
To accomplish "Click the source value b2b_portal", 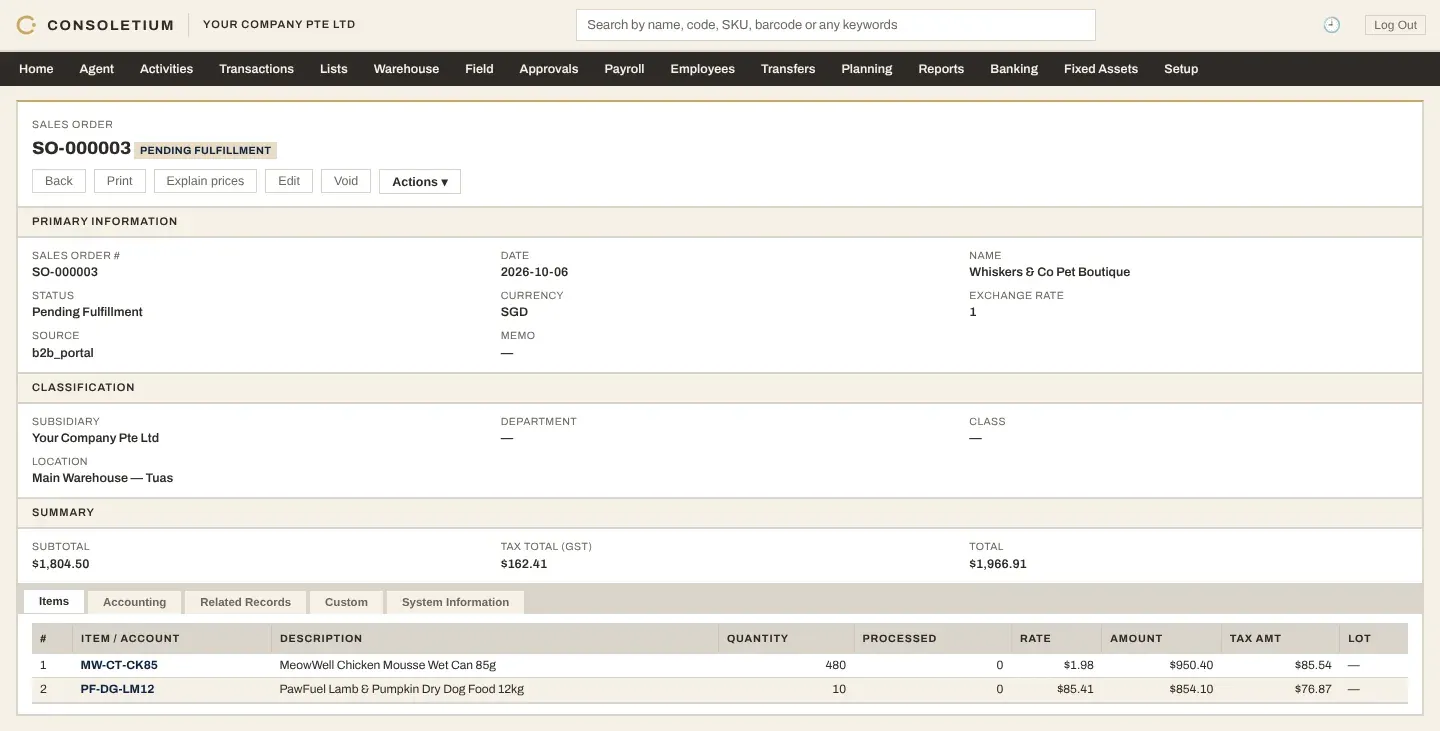I will coord(63,352).
